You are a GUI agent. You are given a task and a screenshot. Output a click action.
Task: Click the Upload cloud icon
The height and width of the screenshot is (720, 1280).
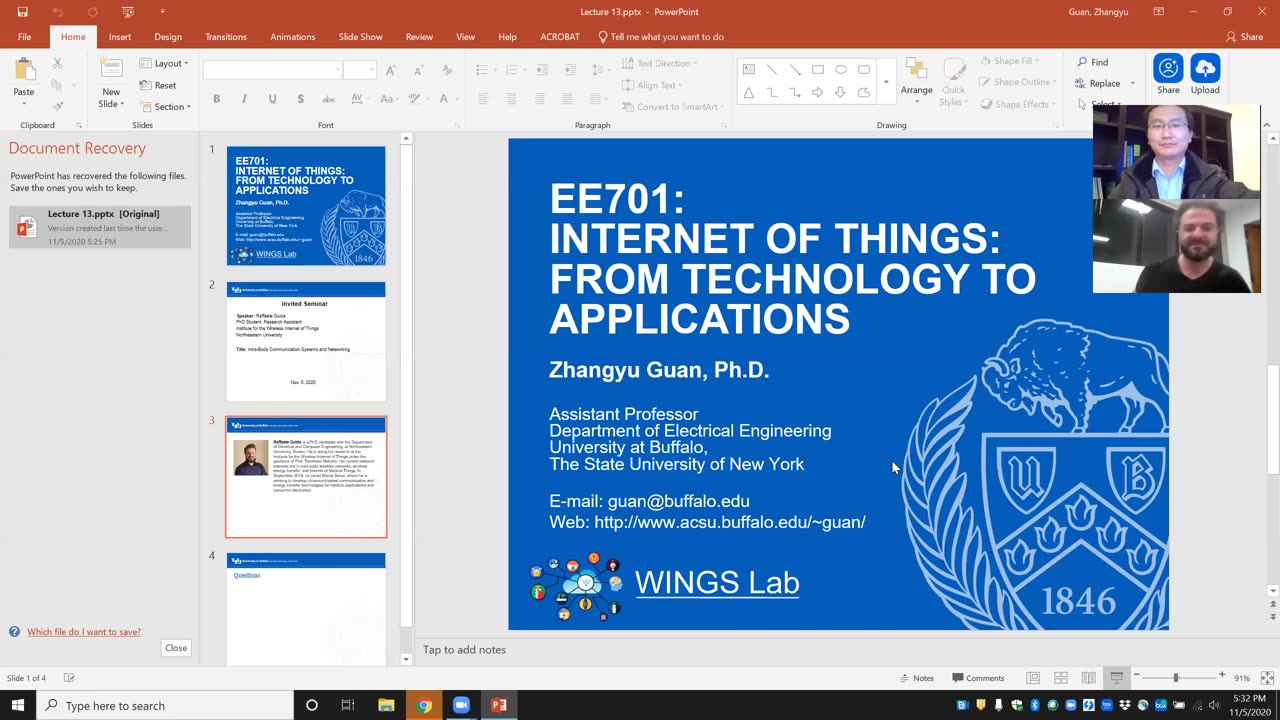(1205, 68)
